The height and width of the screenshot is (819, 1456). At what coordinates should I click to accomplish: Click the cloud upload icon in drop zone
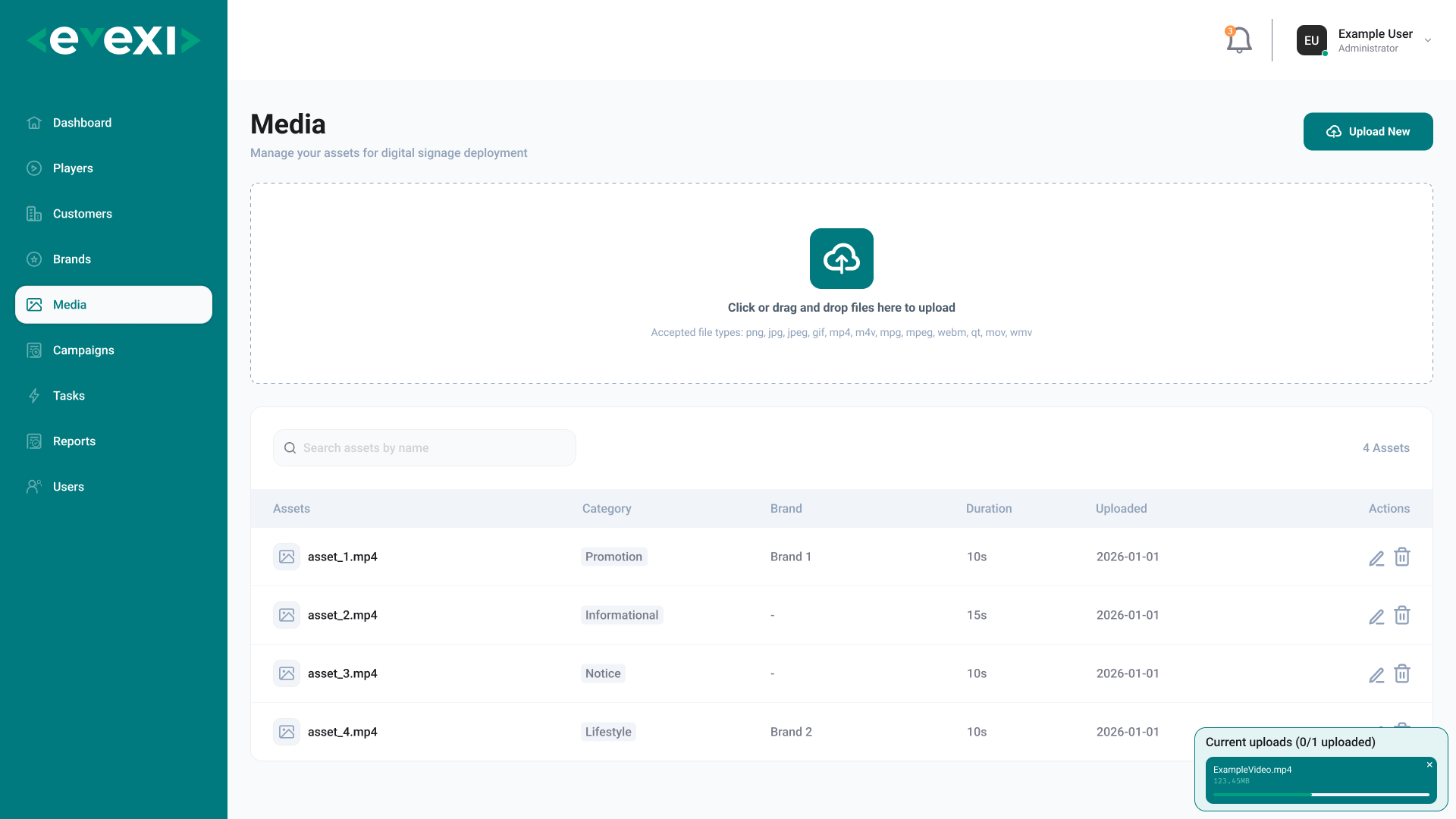842,259
